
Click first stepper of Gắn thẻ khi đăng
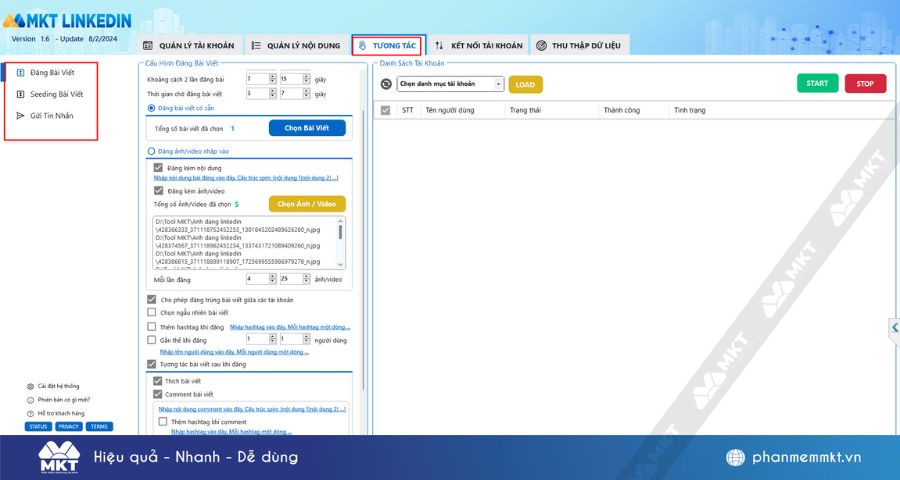(273, 340)
